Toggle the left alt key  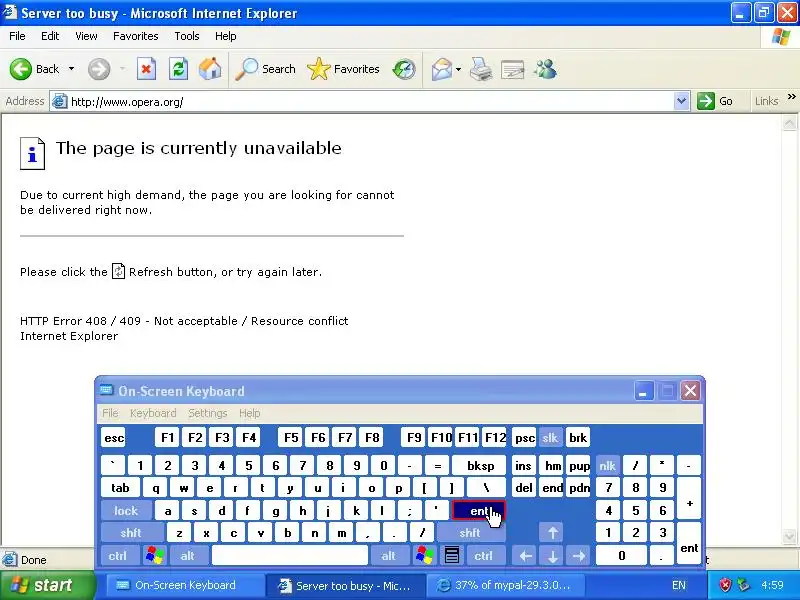[188, 556]
